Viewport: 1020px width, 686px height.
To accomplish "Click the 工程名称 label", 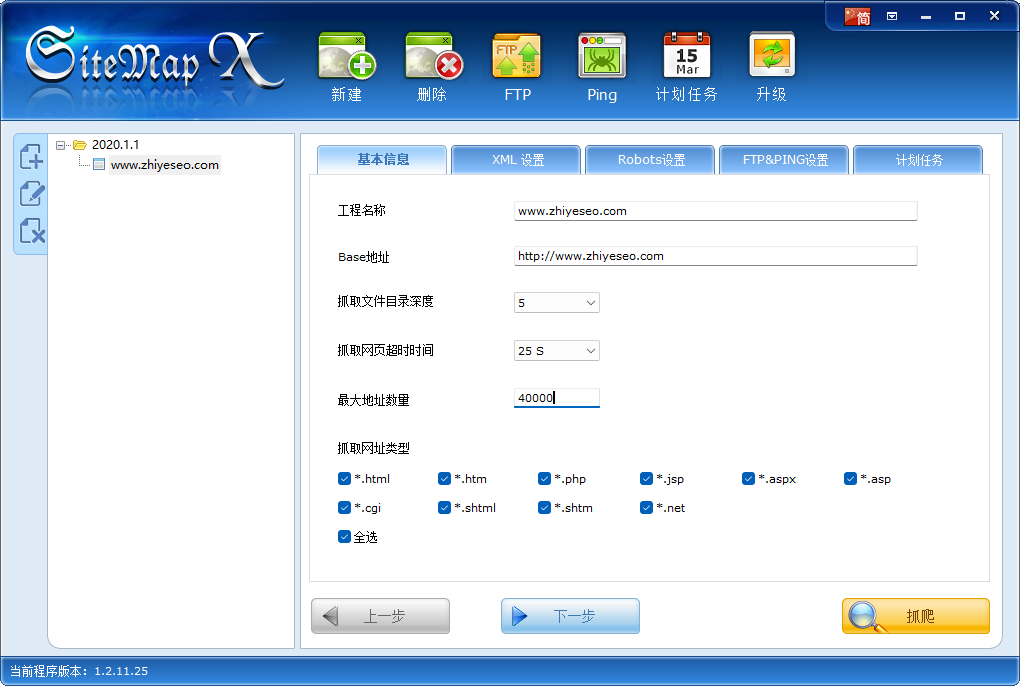I will pyautogui.click(x=362, y=210).
